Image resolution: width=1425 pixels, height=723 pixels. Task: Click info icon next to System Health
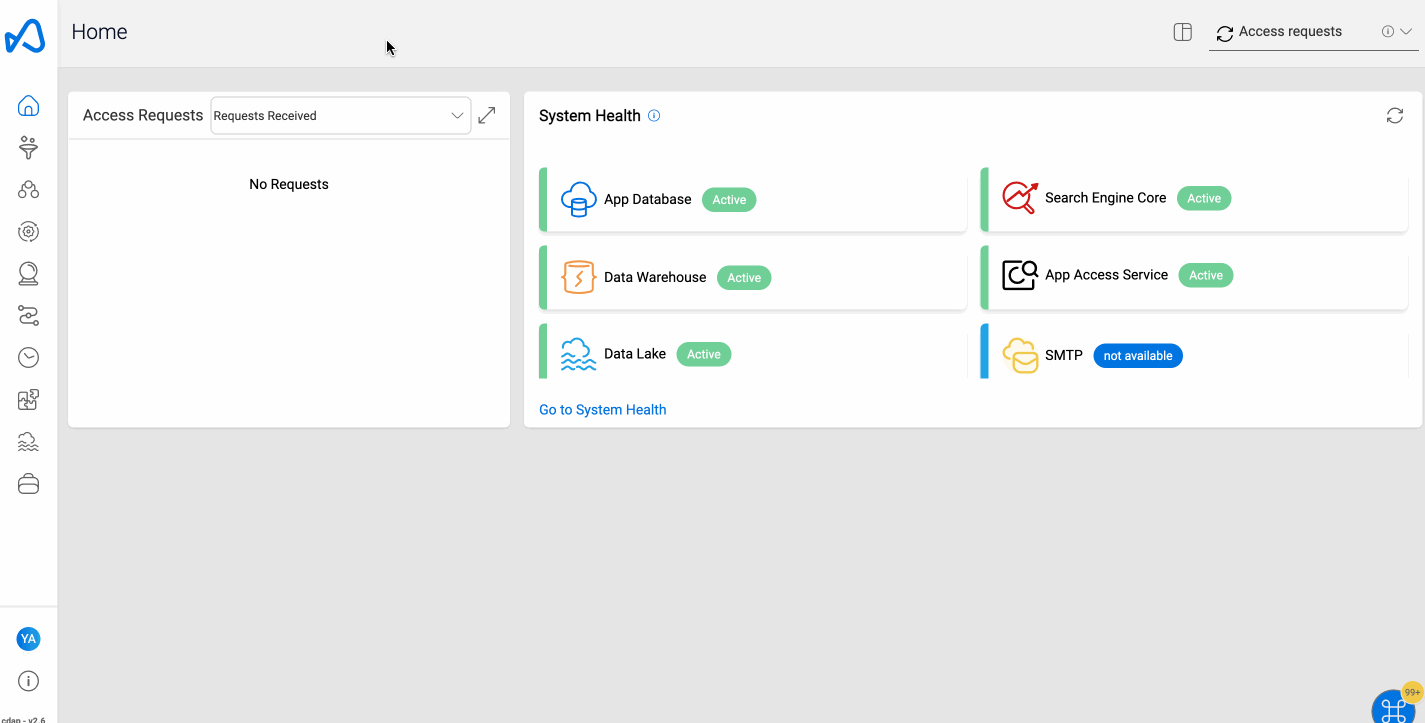tap(654, 116)
